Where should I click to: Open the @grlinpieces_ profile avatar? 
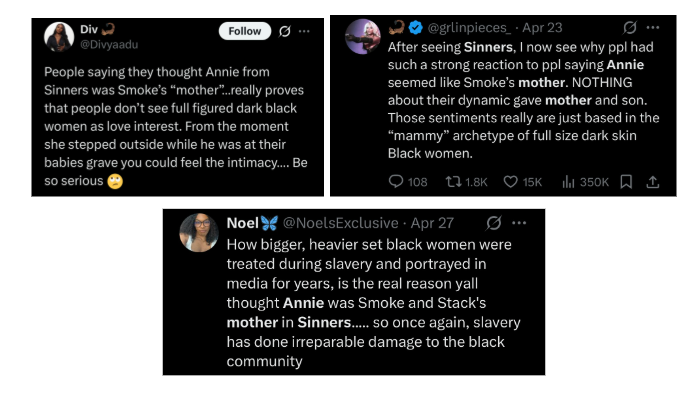[363, 37]
